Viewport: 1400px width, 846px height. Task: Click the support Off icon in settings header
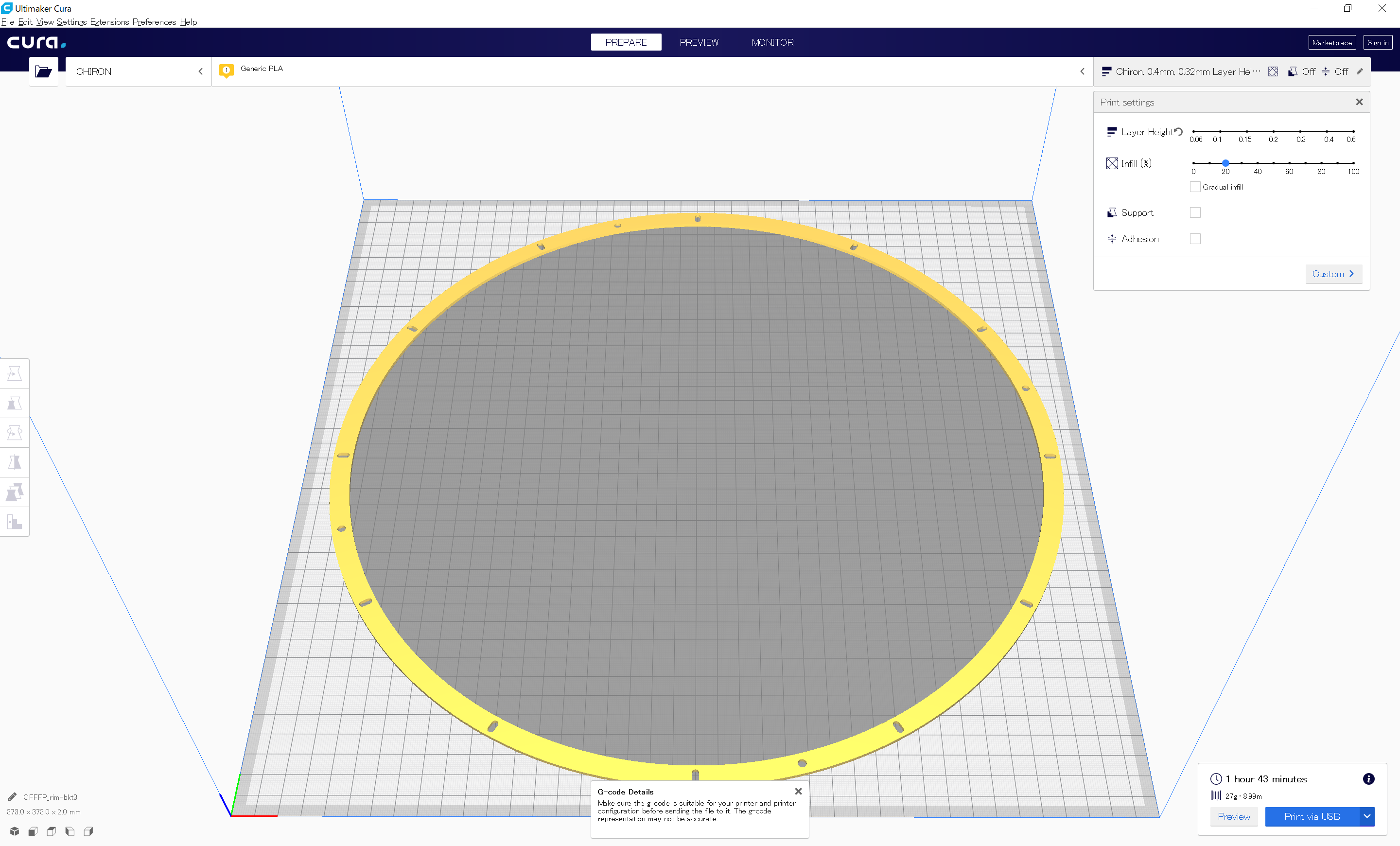point(1292,71)
